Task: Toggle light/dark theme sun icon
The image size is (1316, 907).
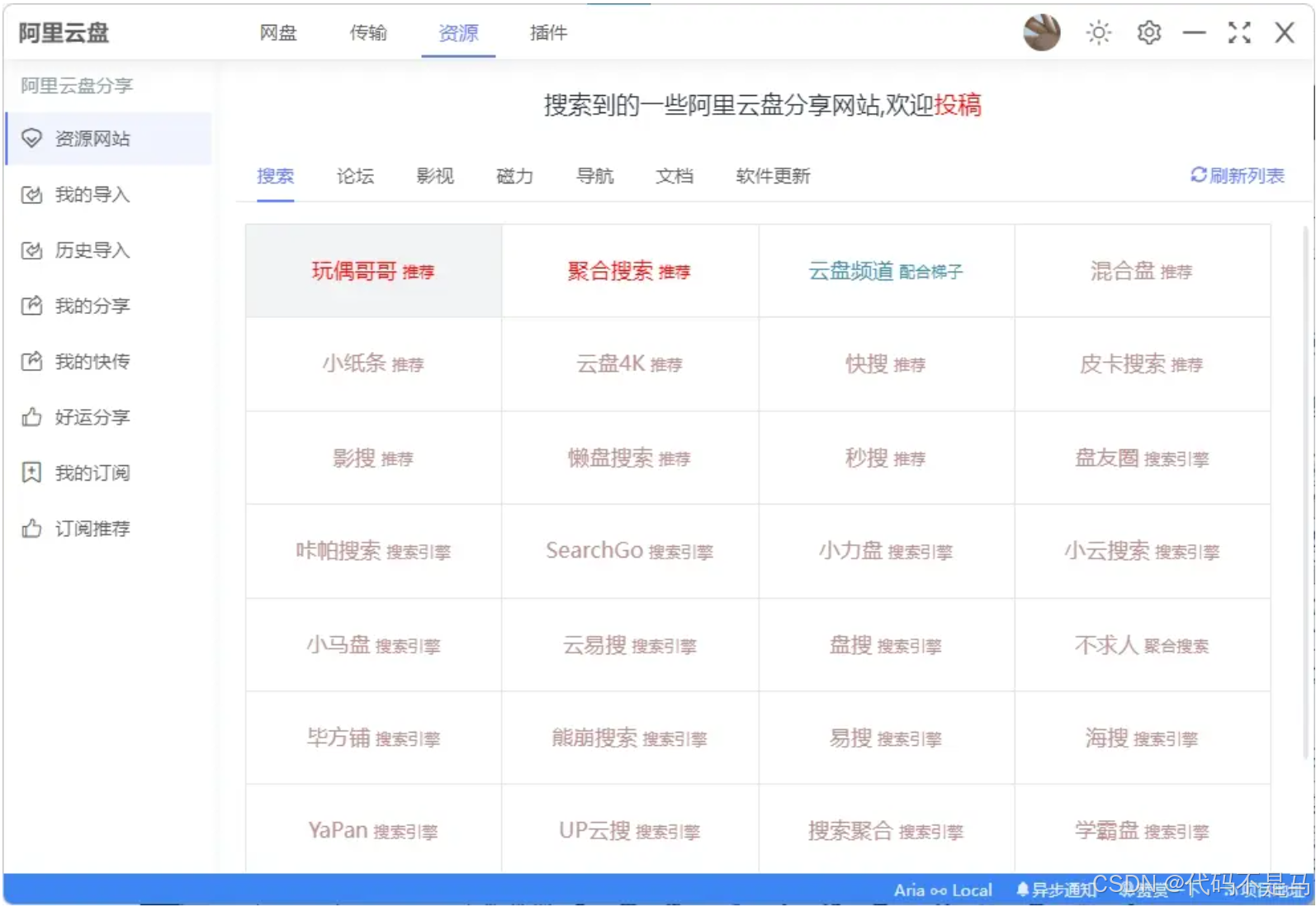Action: 1099,33
